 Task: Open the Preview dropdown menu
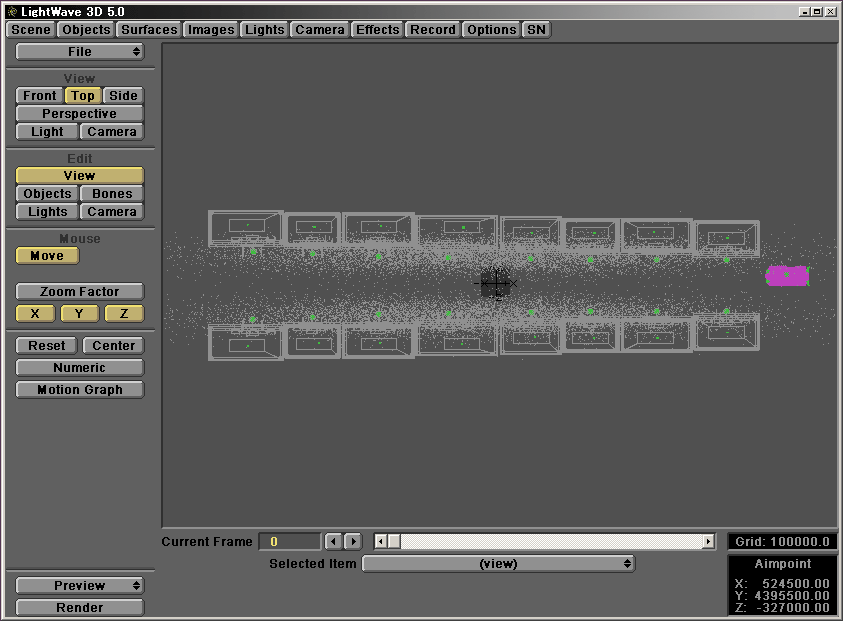point(79,585)
